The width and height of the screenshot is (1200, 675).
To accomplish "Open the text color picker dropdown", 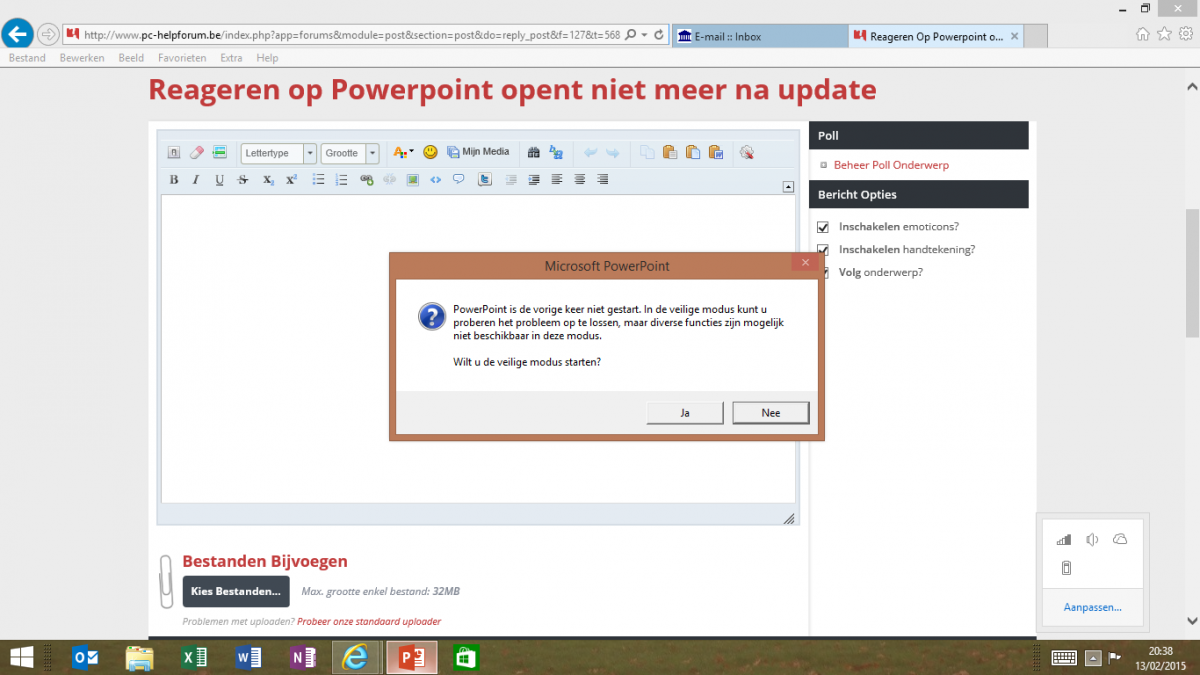I will click(403, 153).
